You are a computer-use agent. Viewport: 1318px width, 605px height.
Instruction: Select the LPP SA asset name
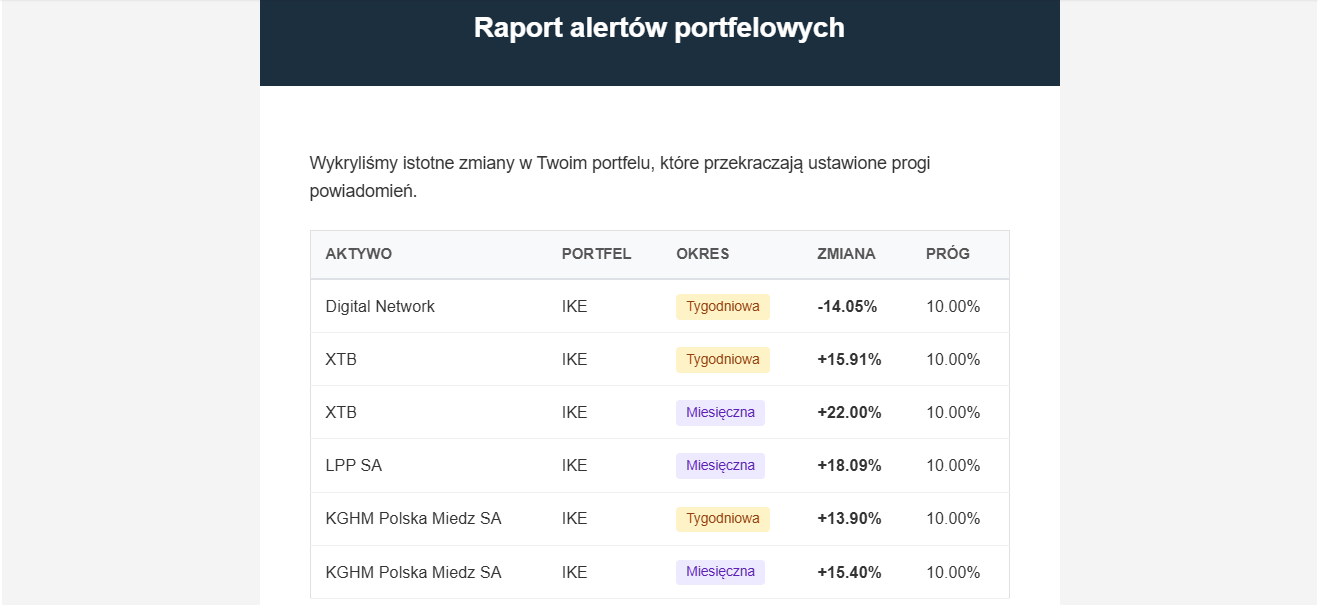(353, 466)
